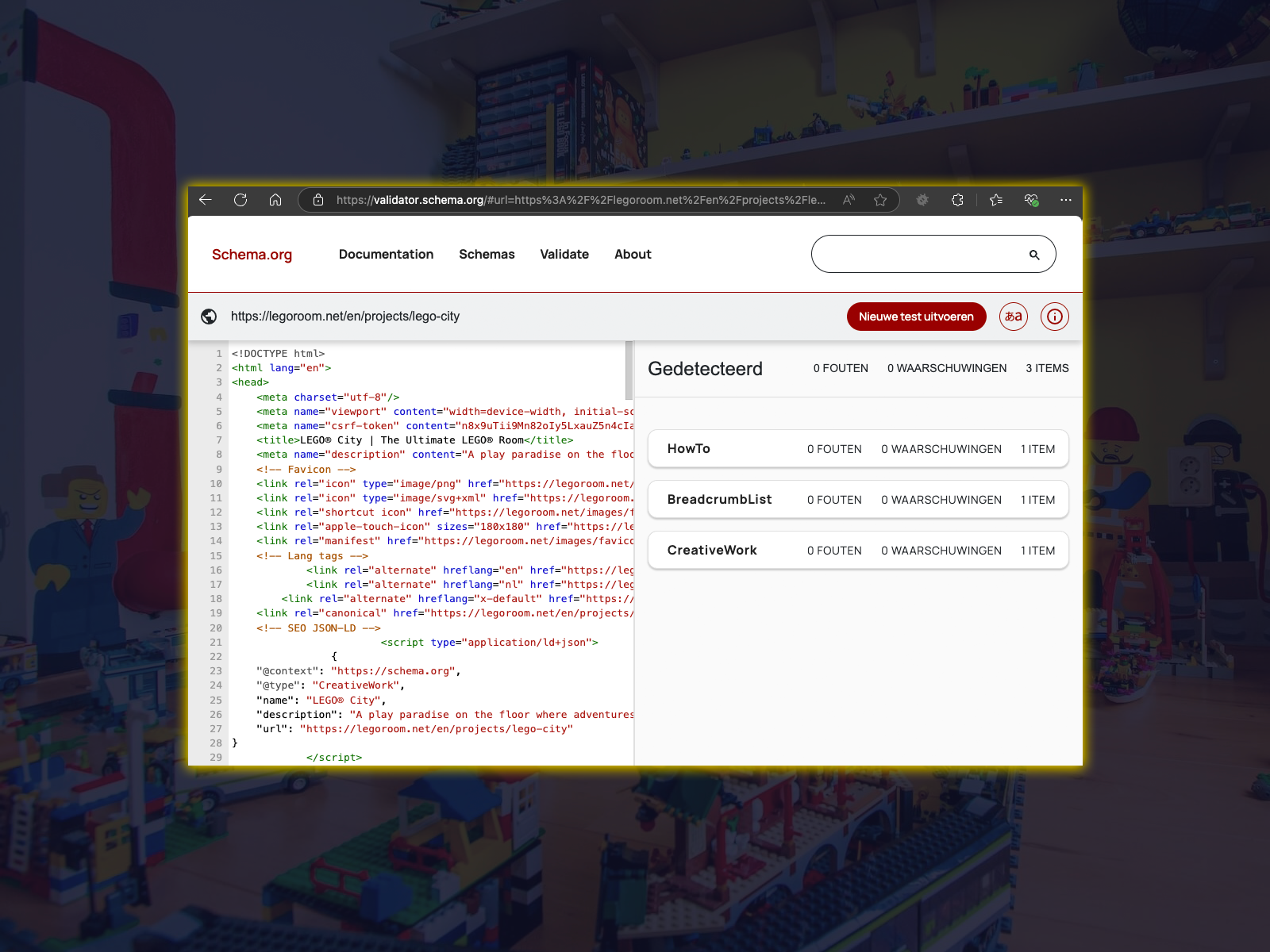The height and width of the screenshot is (952, 1270).
Task: Click the search magnifier icon
Action: (x=1034, y=255)
